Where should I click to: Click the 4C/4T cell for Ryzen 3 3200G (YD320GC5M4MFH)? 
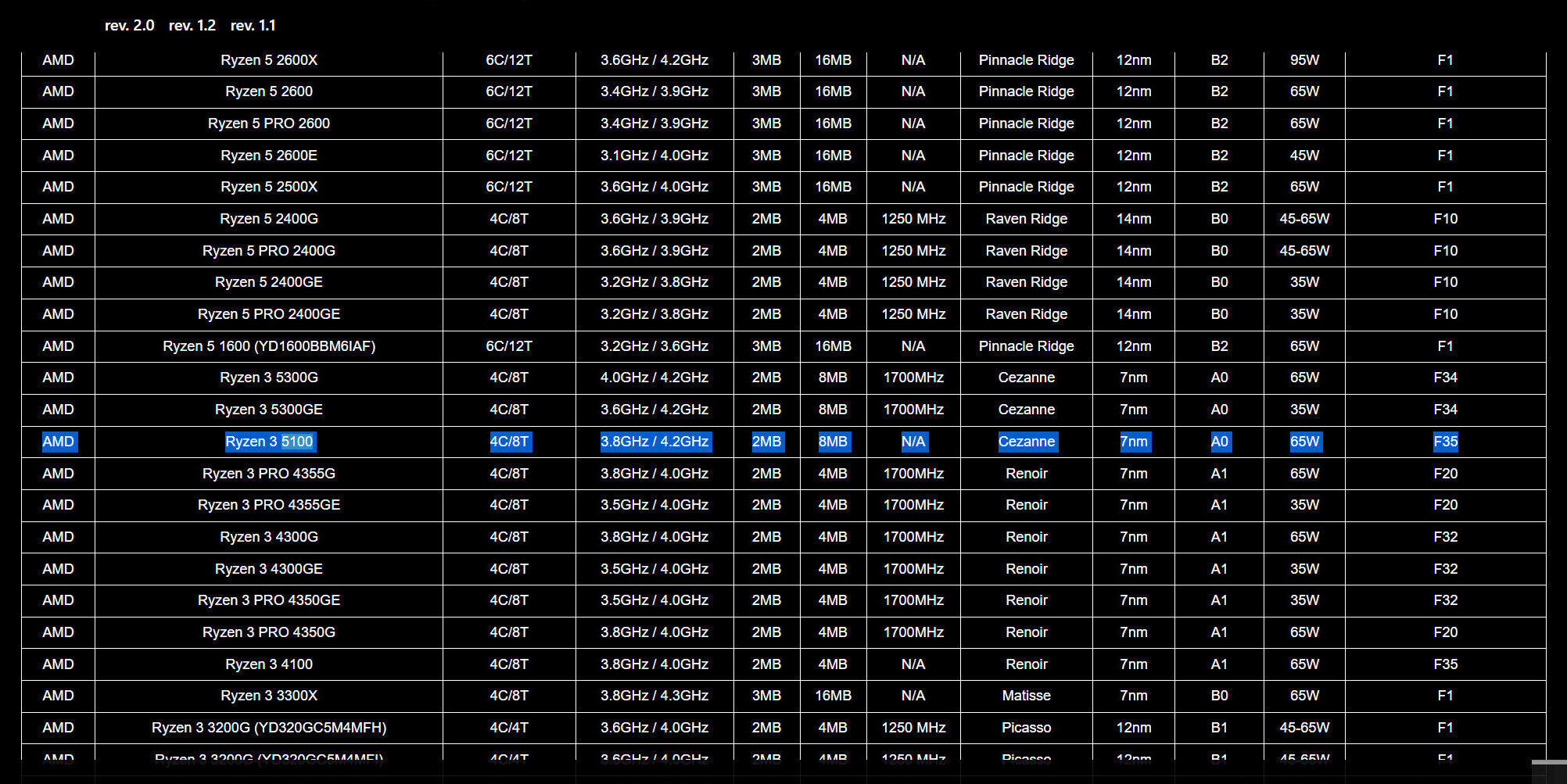point(509,728)
